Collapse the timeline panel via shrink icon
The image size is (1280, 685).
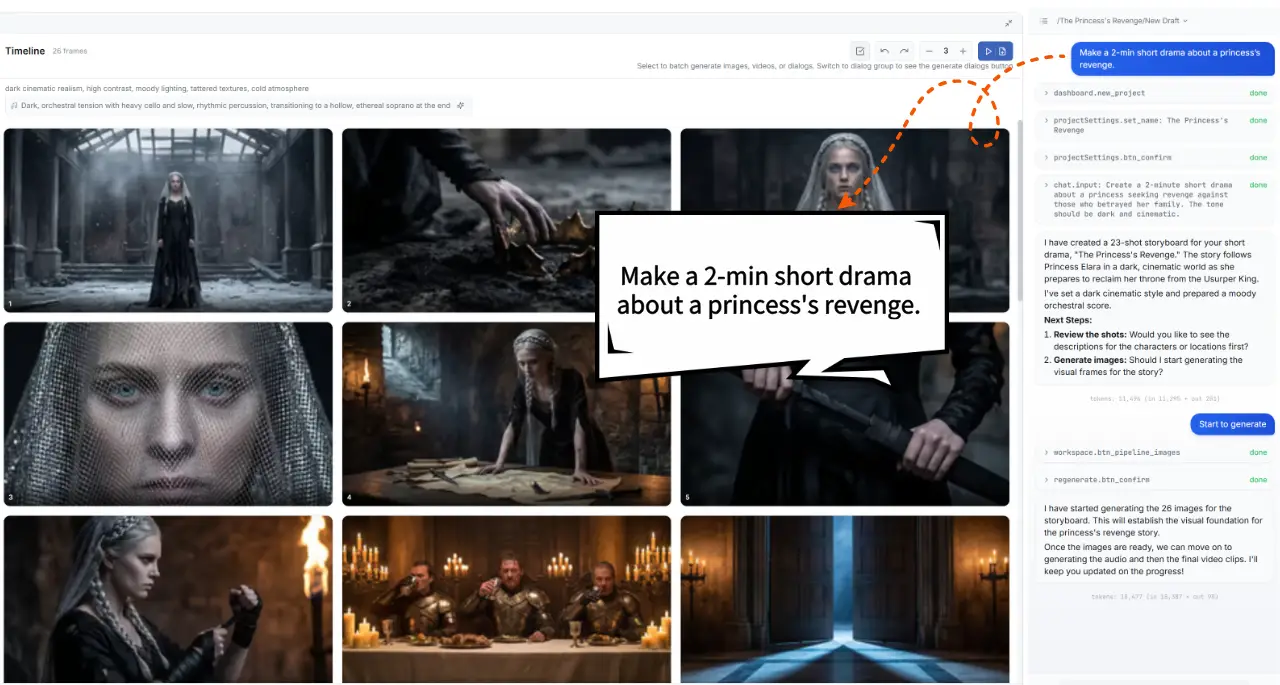[x=1008, y=23]
